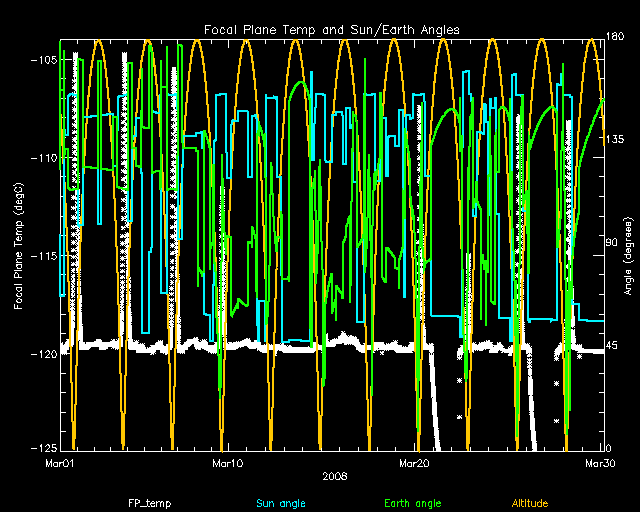Screen dimensions: 640x512
Task: Click the 2008 year label below the axis
Action: coord(334,476)
